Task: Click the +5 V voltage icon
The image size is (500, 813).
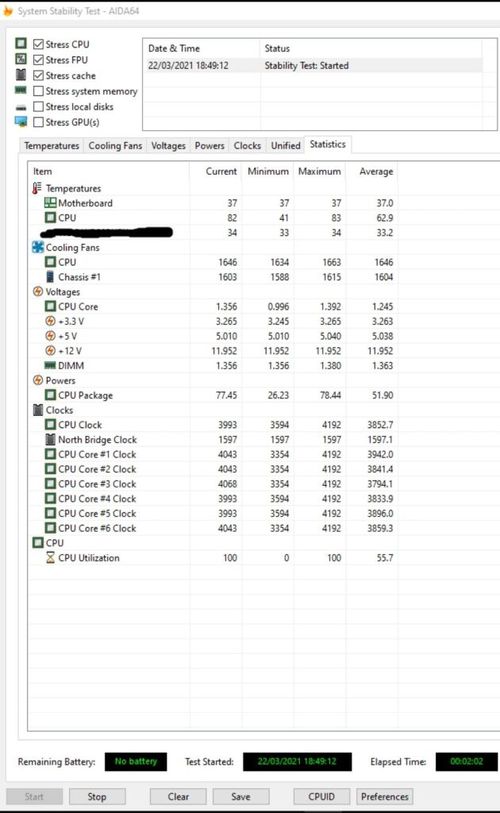Action: click(x=50, y=335)
